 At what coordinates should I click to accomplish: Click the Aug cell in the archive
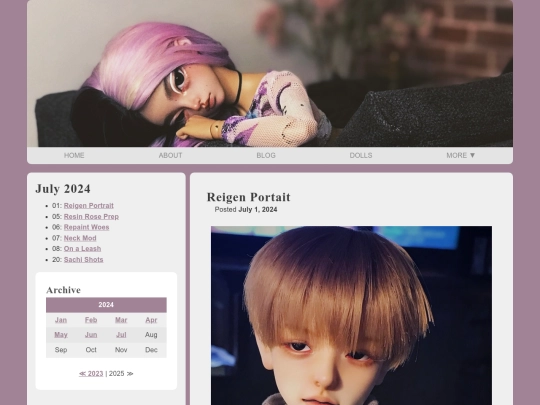151,335
